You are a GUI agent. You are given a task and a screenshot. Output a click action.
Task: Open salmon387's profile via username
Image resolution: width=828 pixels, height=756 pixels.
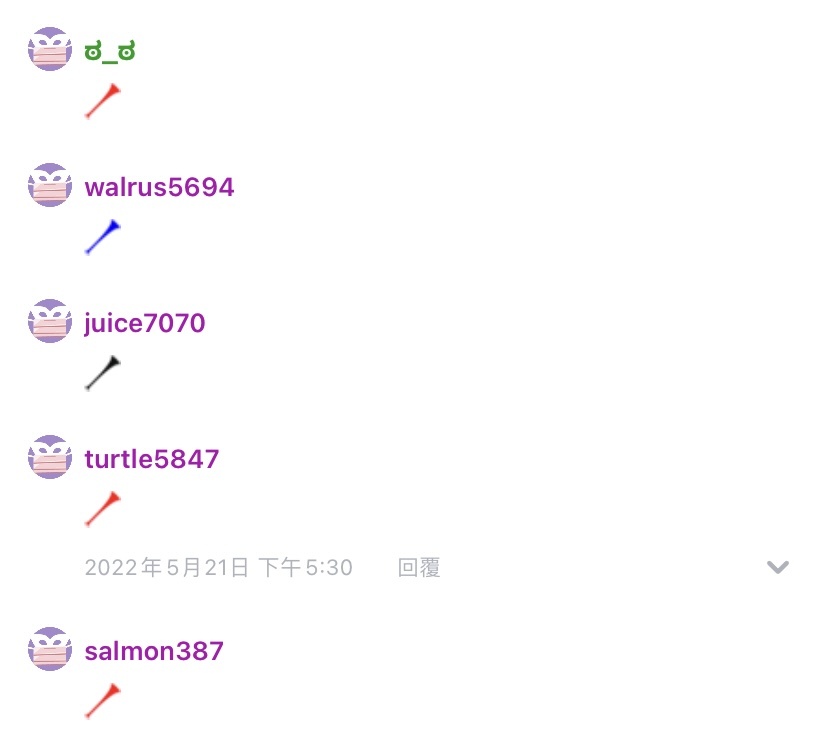(154, 651)
